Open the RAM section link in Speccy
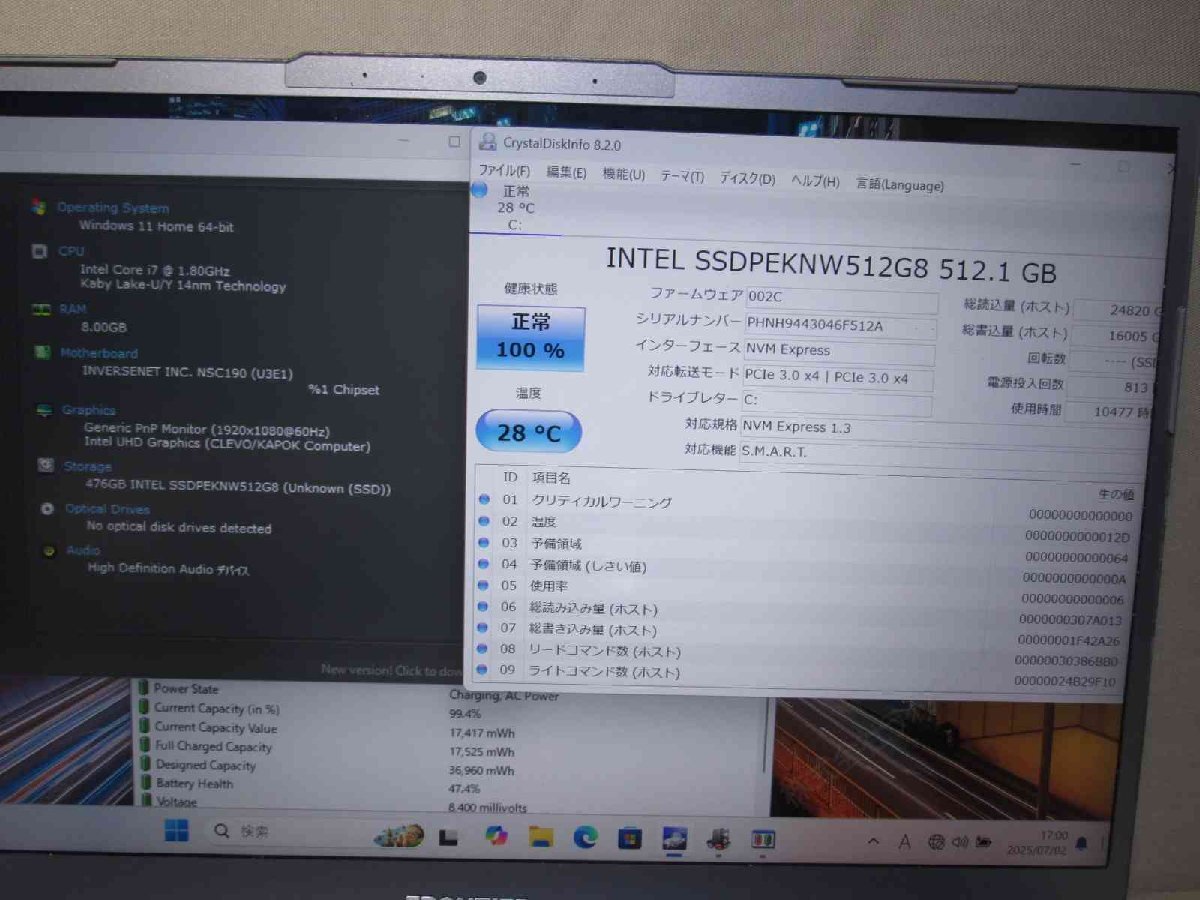This screenshot has height=900, width=1200. [73, 310]
